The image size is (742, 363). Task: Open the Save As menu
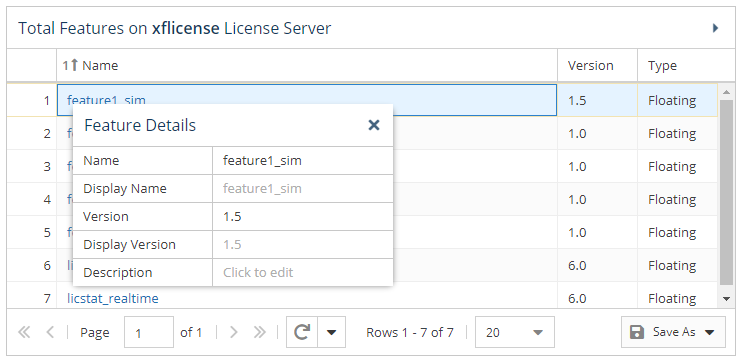pyautogui.click(x=673, y=332)
